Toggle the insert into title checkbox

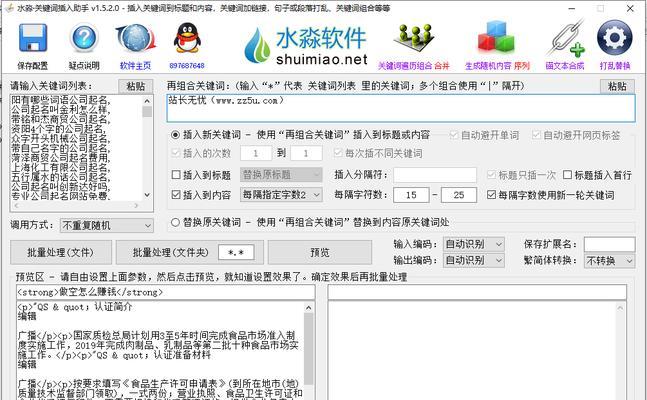click(x=176, y=175)
